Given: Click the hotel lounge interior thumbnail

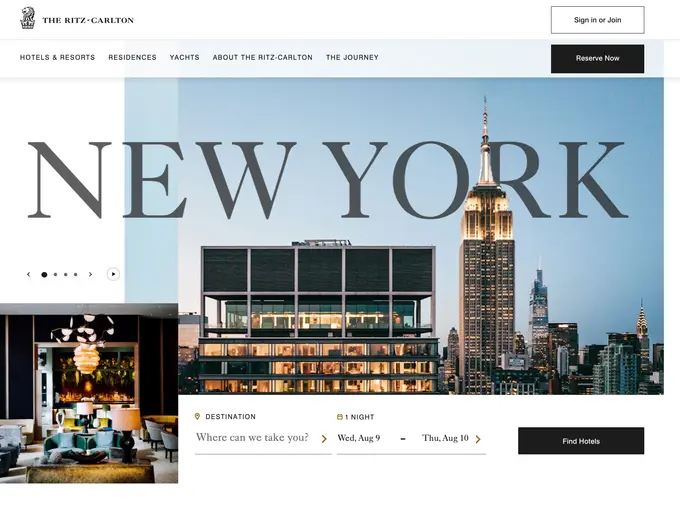Looking at the screenshot, I should click(89, 393).
